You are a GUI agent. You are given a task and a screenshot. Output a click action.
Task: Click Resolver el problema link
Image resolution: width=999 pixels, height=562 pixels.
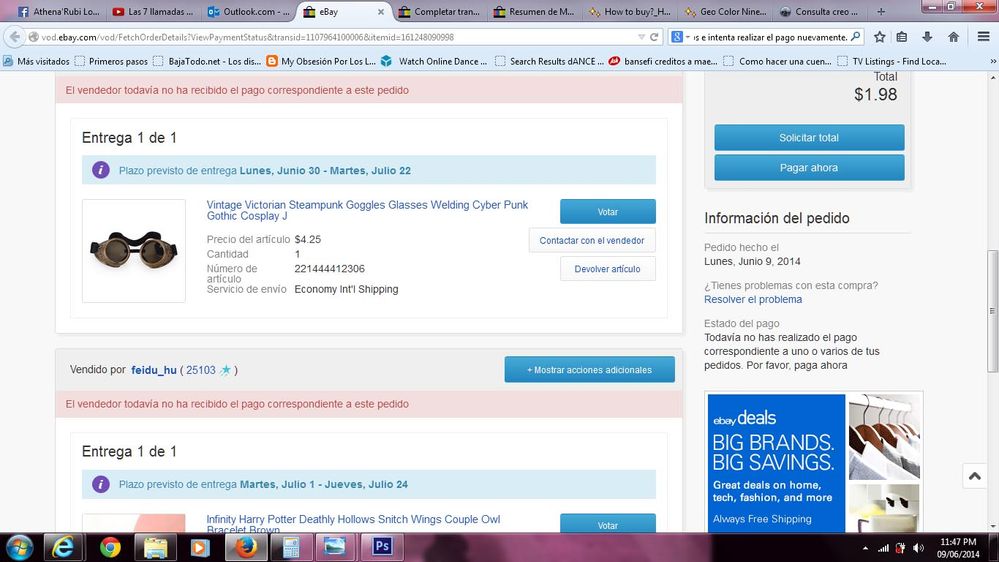point(753,299)
